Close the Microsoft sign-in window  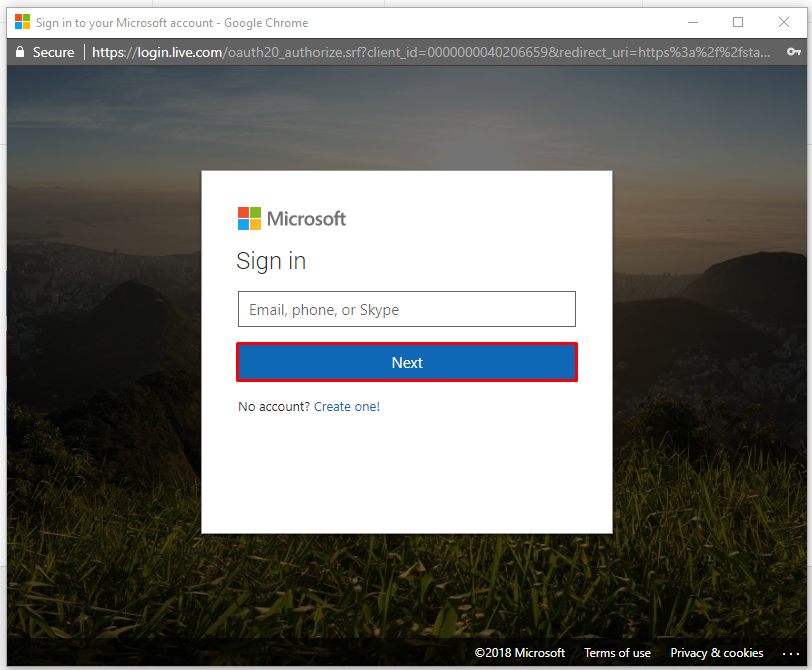point(784,22)
